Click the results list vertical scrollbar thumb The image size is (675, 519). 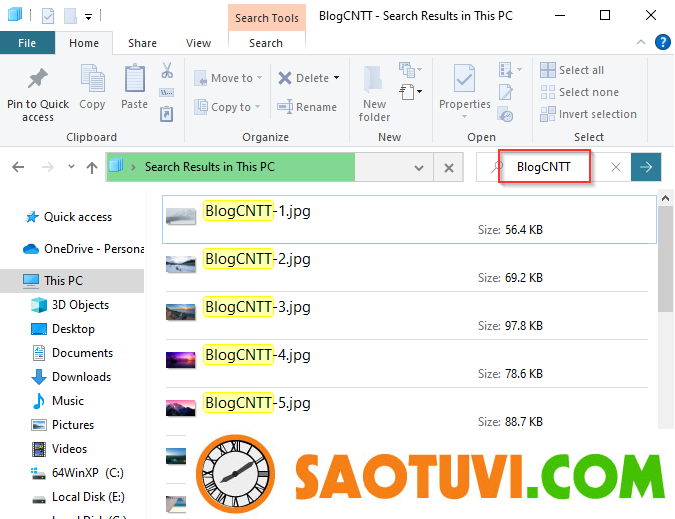coord(665,259)
